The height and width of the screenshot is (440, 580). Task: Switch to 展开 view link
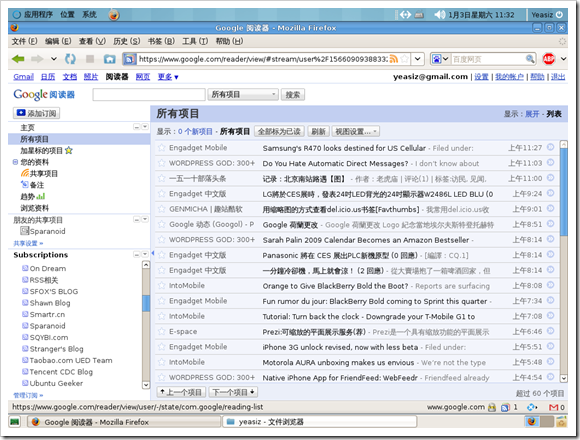click(532, 114)
